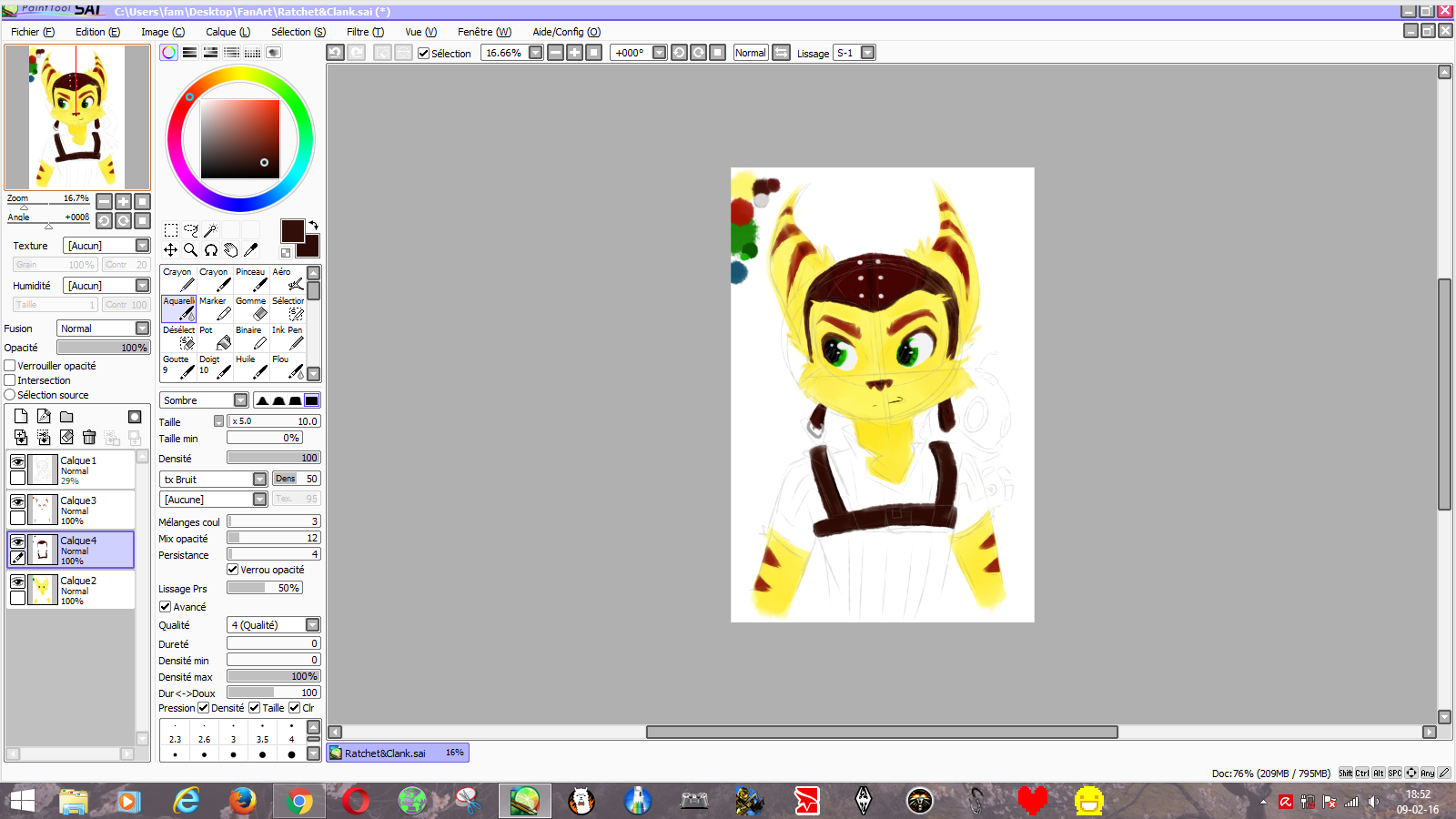This screenshot has height=819, width=1456.
Task: Select the eyedropper color picker tool
Action: pos(250,249)
